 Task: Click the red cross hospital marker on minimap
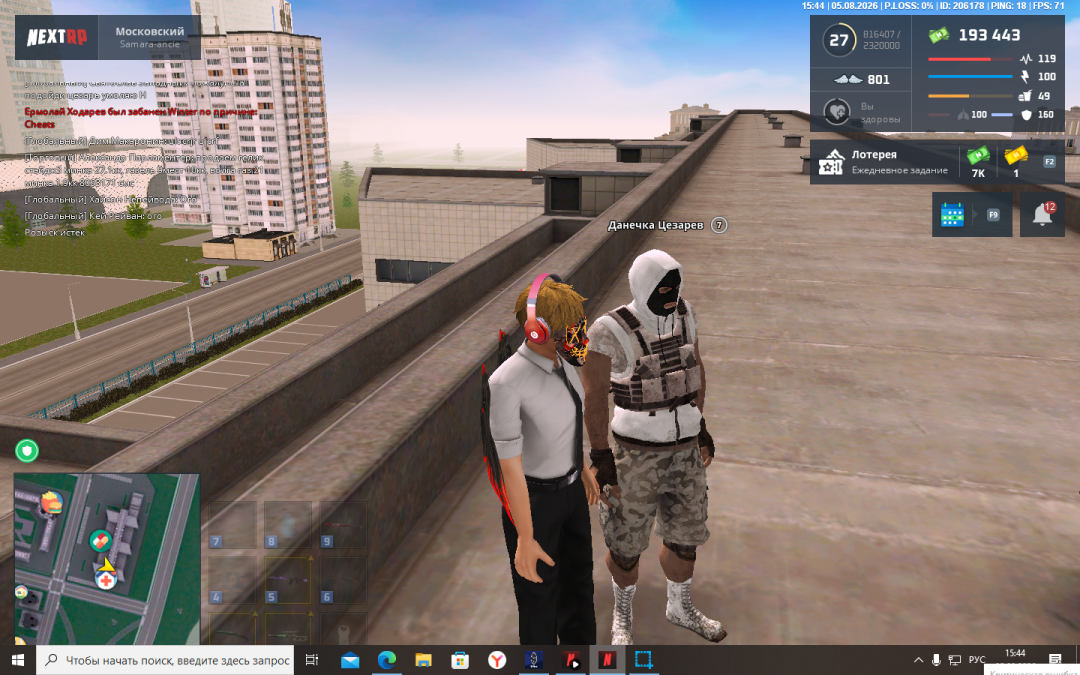coord(105,581)
